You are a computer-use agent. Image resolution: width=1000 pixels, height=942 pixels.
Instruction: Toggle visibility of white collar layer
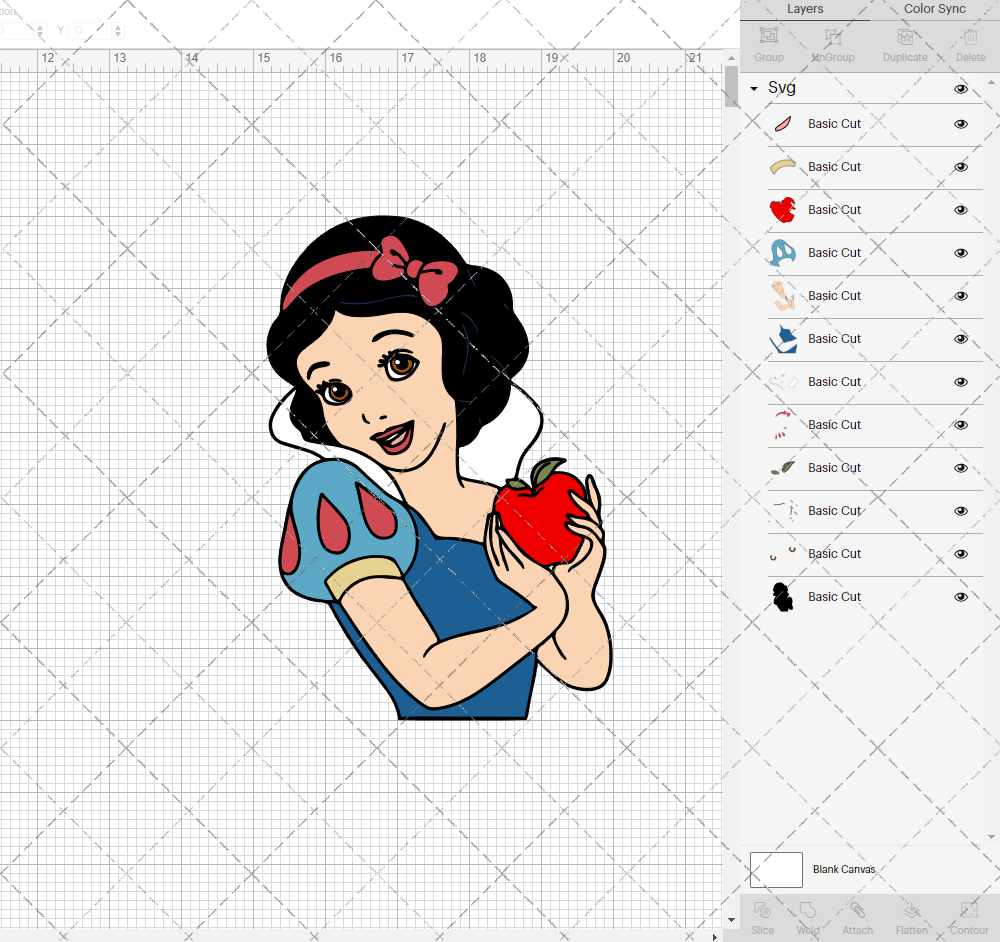960,382
